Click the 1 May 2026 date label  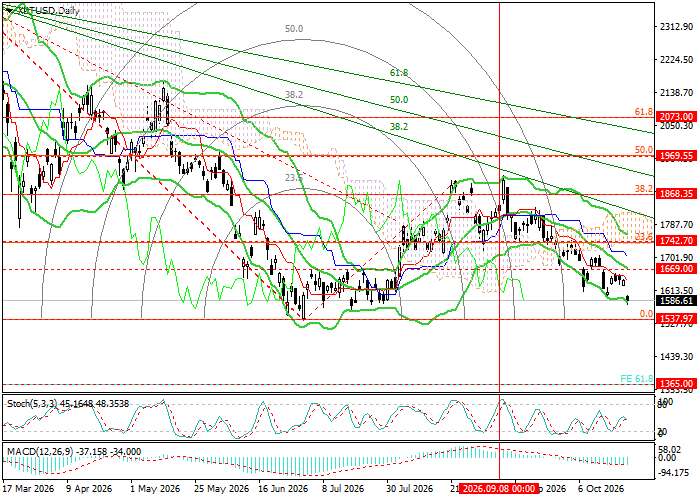(x=156, y=489)
